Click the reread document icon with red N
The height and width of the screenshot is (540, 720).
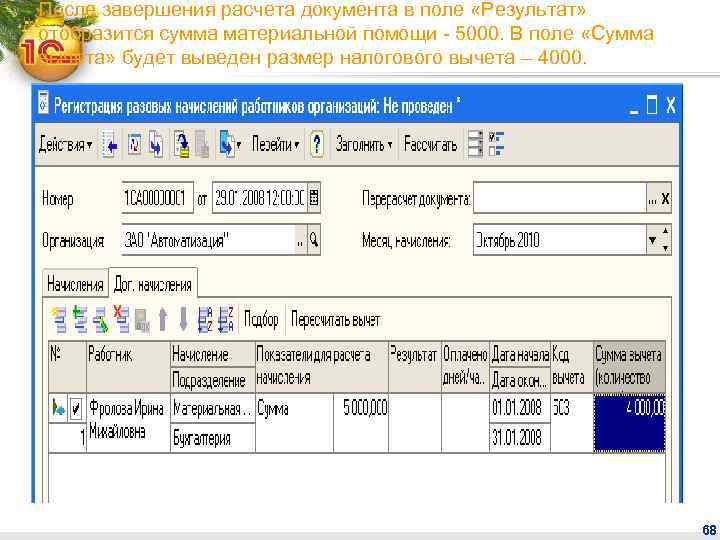coord(134,145)
